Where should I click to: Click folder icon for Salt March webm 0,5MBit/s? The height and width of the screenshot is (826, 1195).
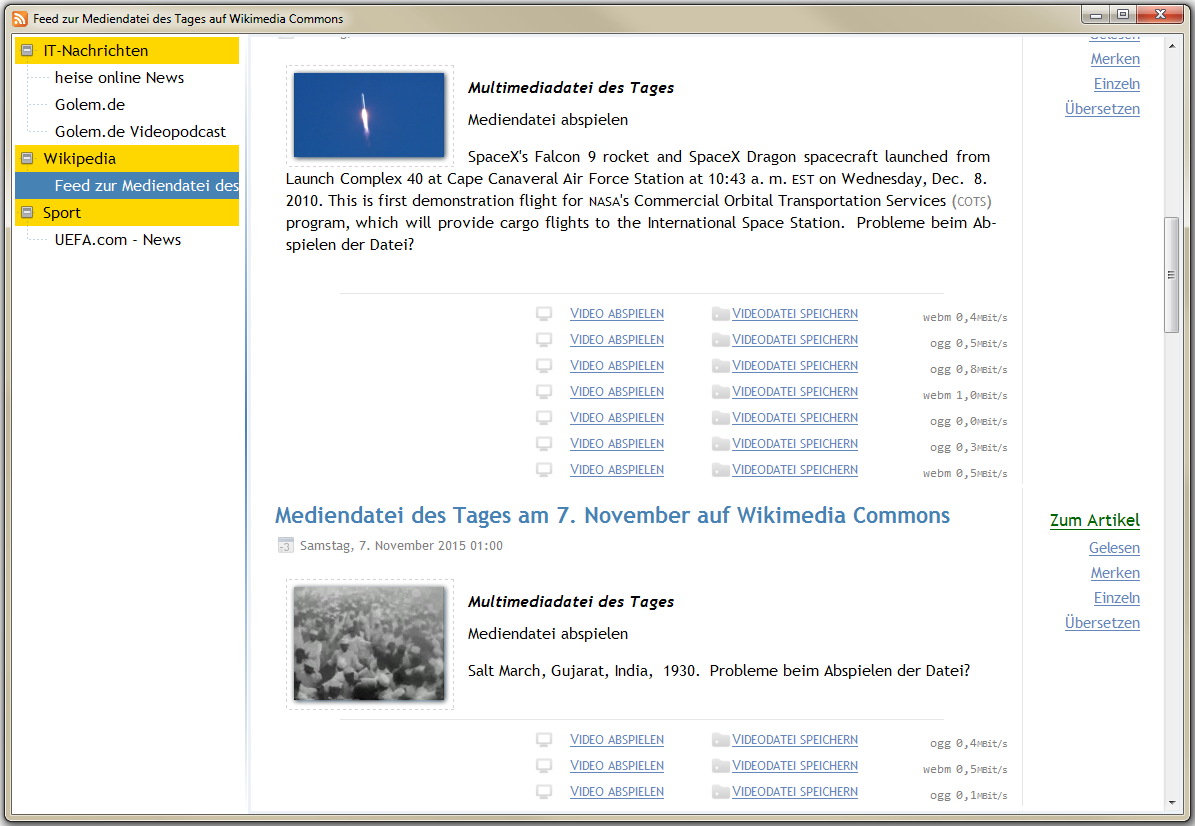click(x=720, y=766)
